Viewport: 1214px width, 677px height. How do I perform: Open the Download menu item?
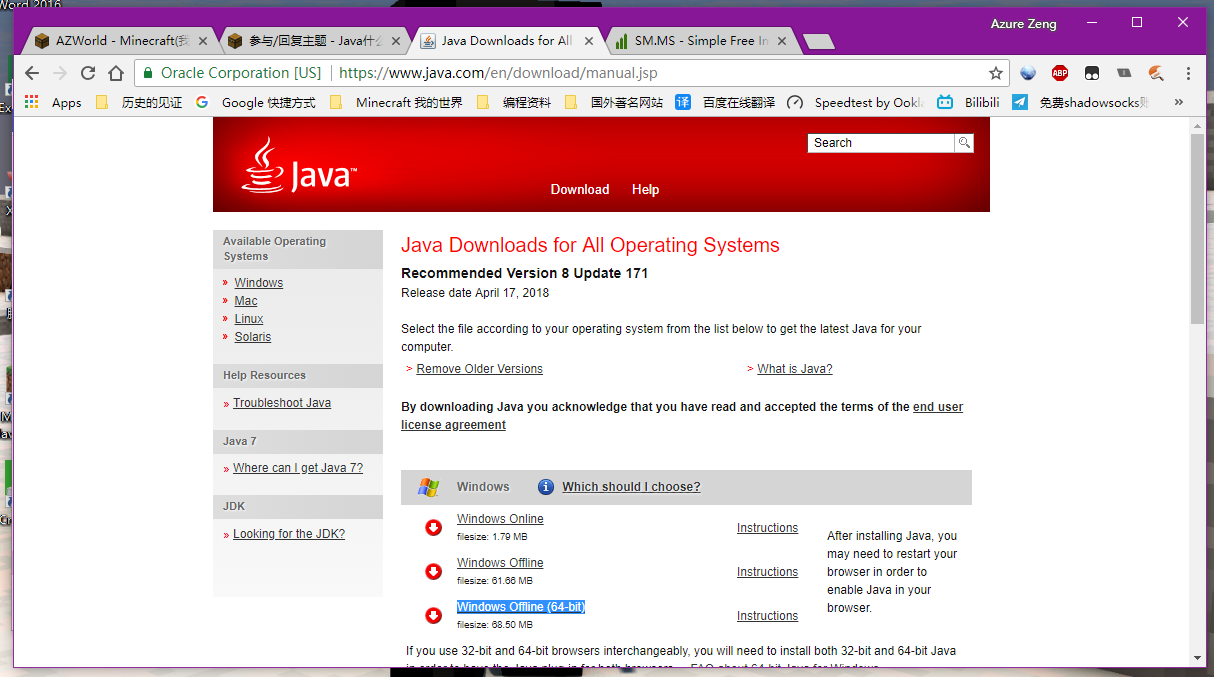coord(580,189)
